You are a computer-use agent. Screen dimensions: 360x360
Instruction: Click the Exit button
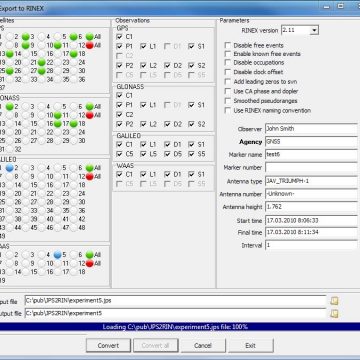tap(250, 345)
